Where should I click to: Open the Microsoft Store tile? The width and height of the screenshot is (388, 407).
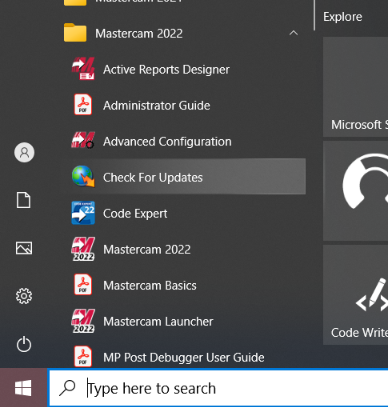click(356, 87)
